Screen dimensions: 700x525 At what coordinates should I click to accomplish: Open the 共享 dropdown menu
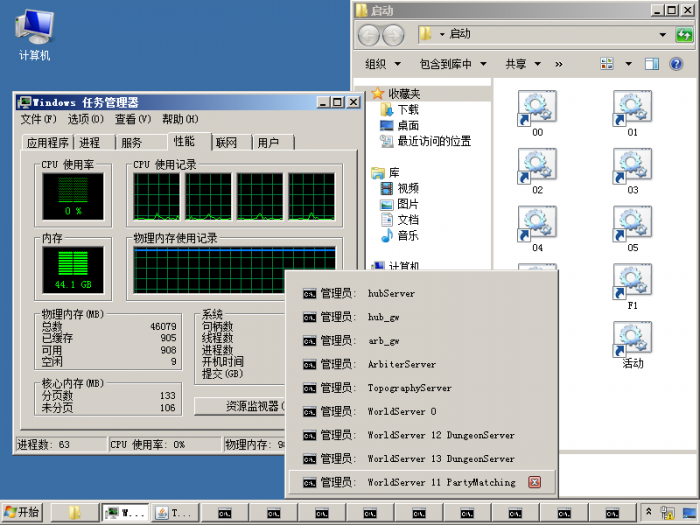click(x=523, y=64)
